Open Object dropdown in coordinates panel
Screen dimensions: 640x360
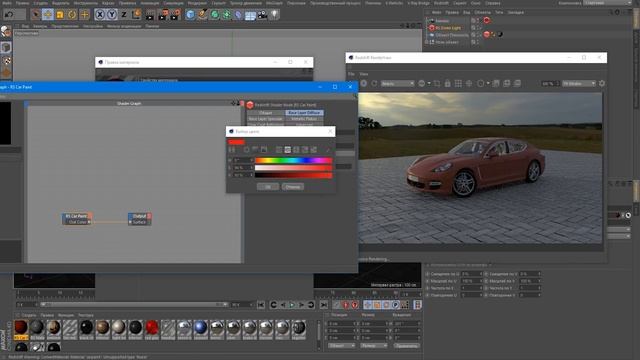(342, 346)
